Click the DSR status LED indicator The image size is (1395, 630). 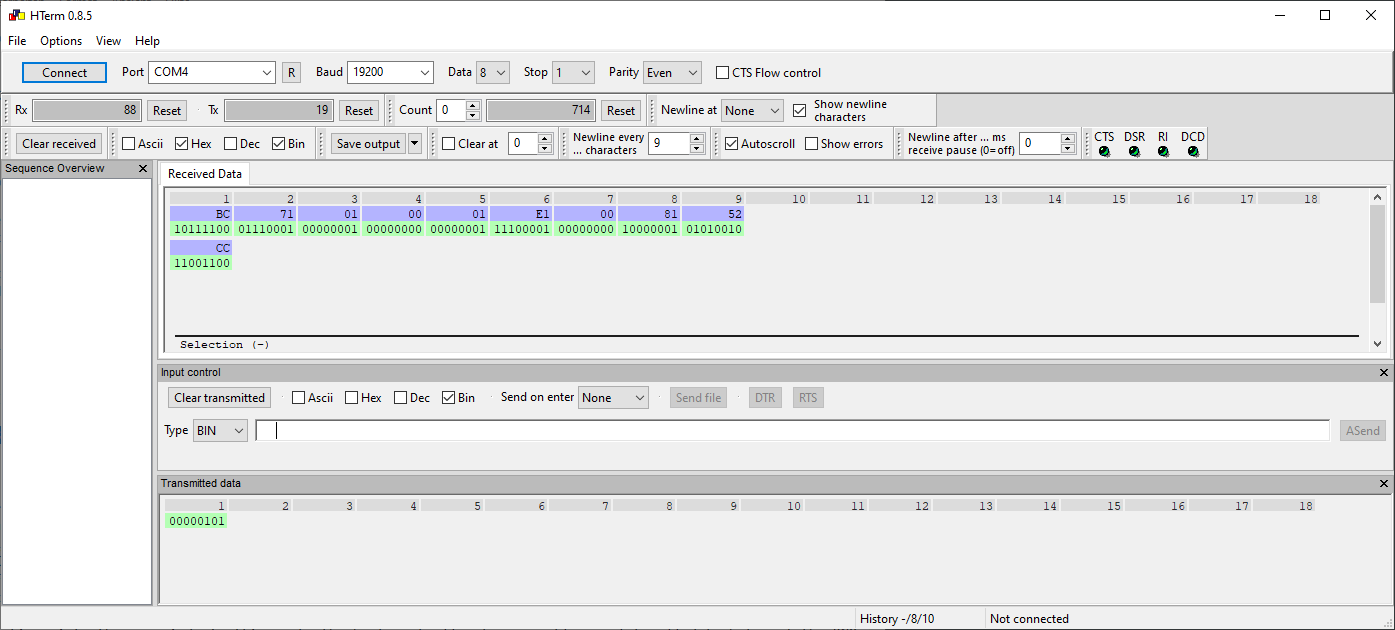click(1134, 152)
